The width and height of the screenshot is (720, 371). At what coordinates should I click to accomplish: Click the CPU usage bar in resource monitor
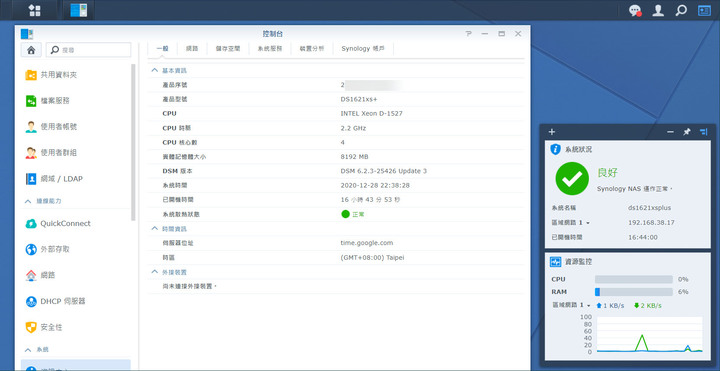click(x=634, y=279)
